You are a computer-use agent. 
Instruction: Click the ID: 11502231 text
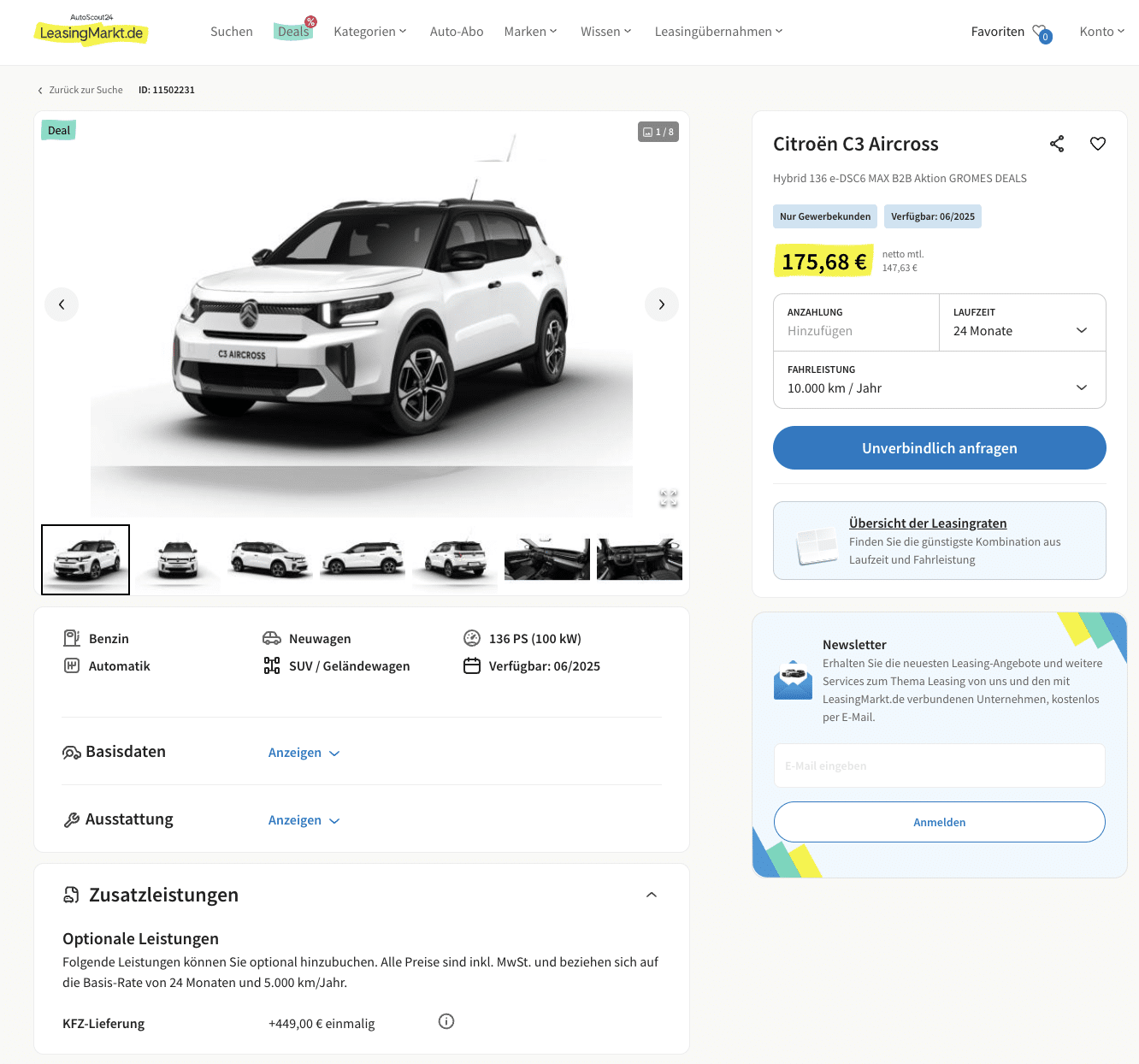[167, 90]
